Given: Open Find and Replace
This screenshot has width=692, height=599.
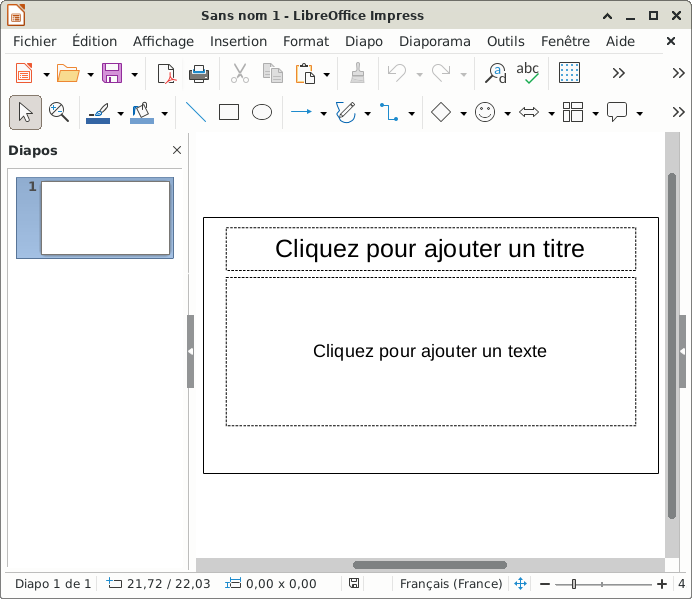Looking at the screenshot, I should (x=495, y=73).
